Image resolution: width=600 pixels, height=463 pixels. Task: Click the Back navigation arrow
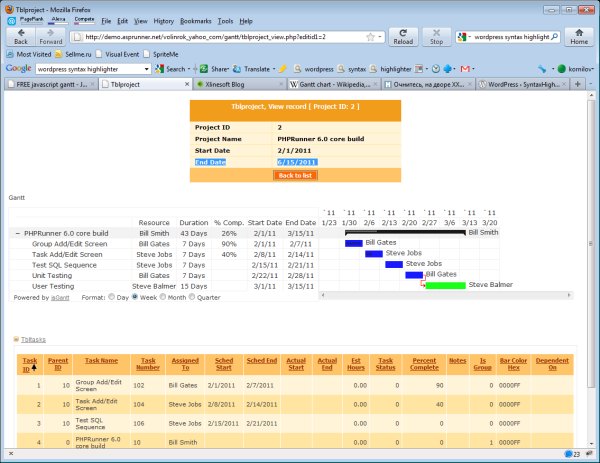click(x=21, y=37)
